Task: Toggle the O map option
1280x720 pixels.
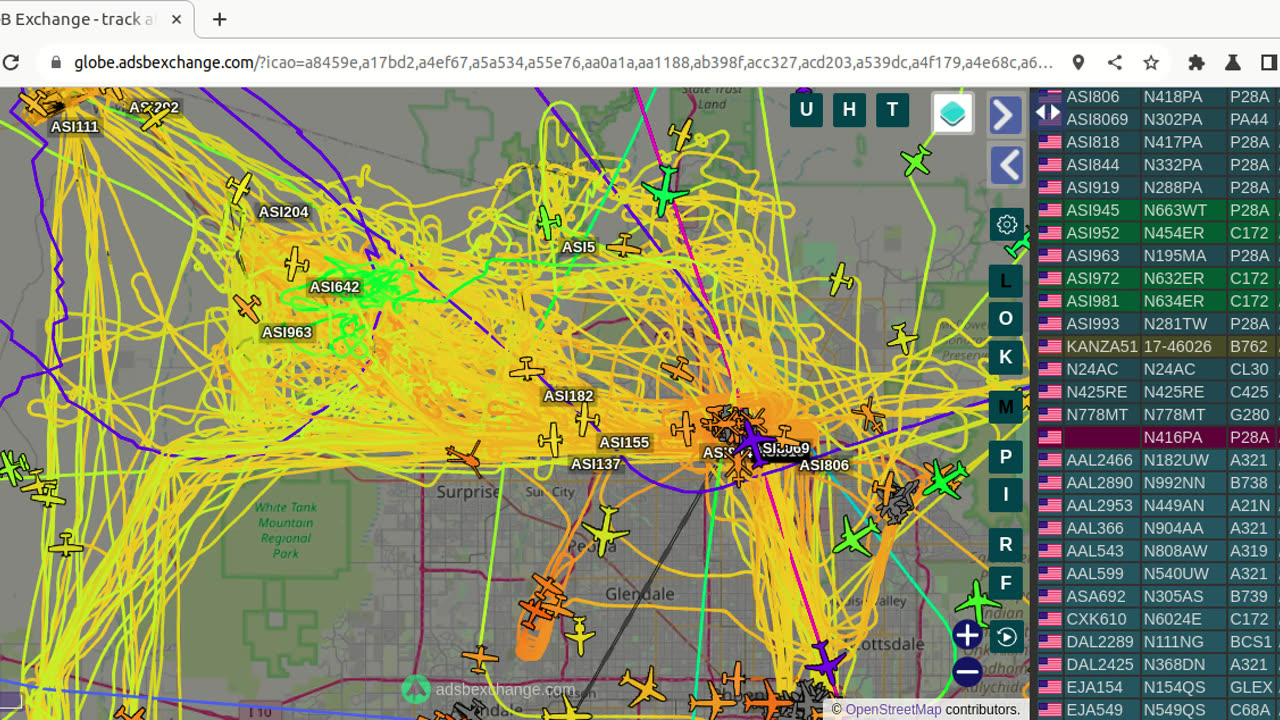Action: 1006,319
